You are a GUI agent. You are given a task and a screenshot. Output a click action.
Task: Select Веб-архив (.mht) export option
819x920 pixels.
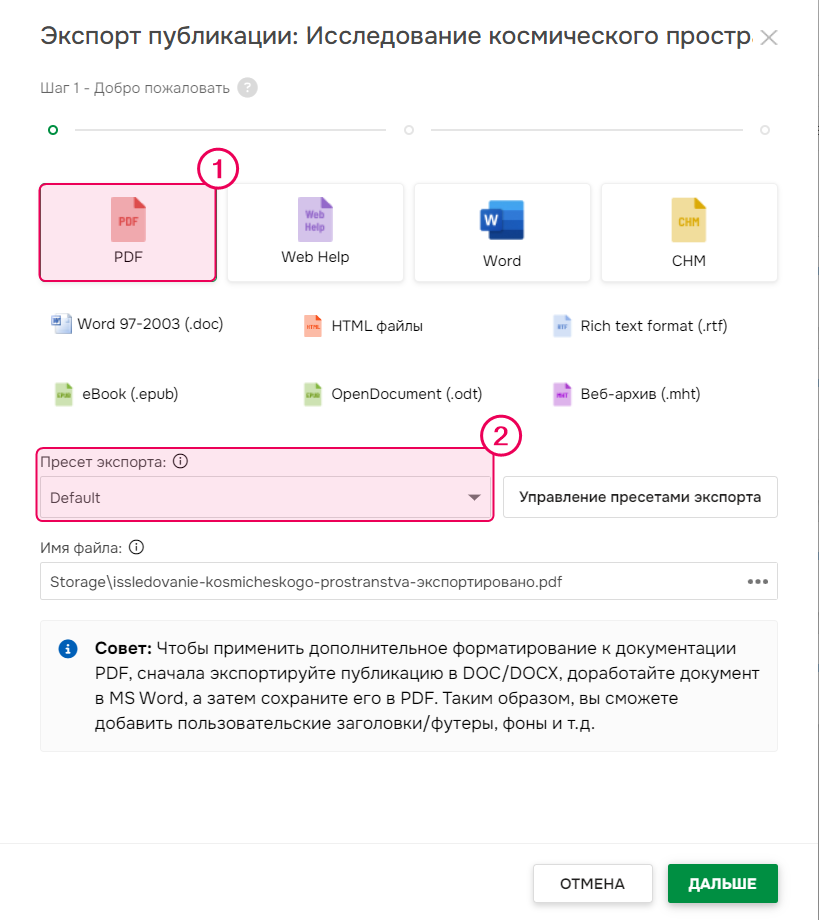click(x=627, y=394)
